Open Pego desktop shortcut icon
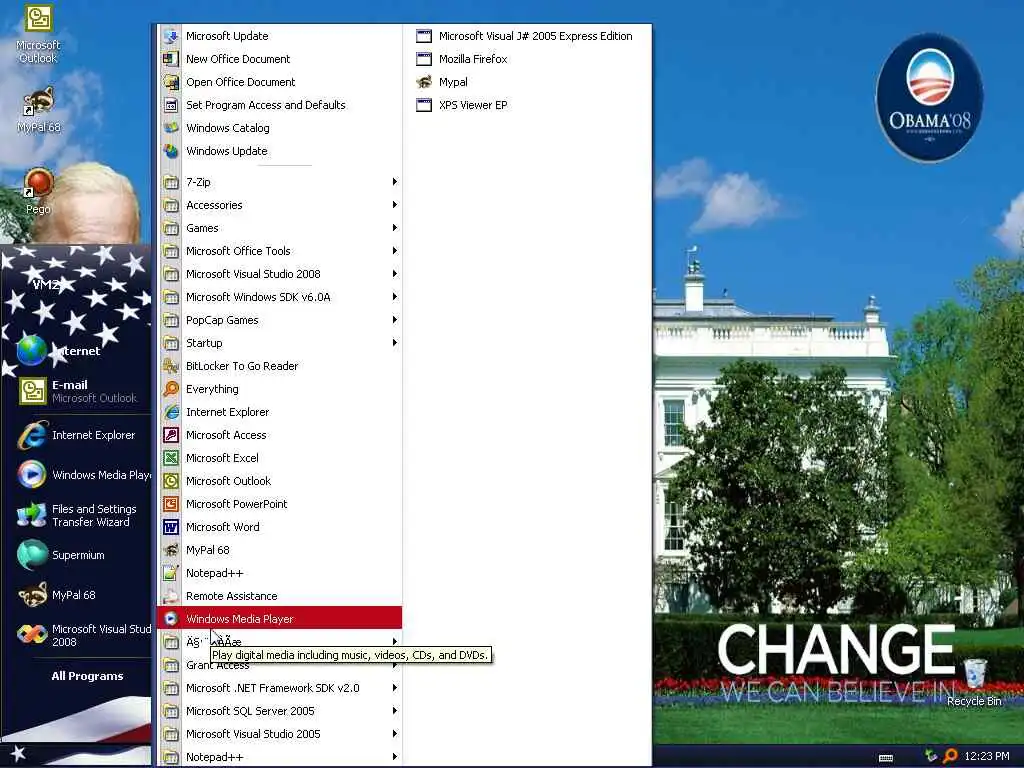Viewport: 1024px width, 768px height. (39, 191)
